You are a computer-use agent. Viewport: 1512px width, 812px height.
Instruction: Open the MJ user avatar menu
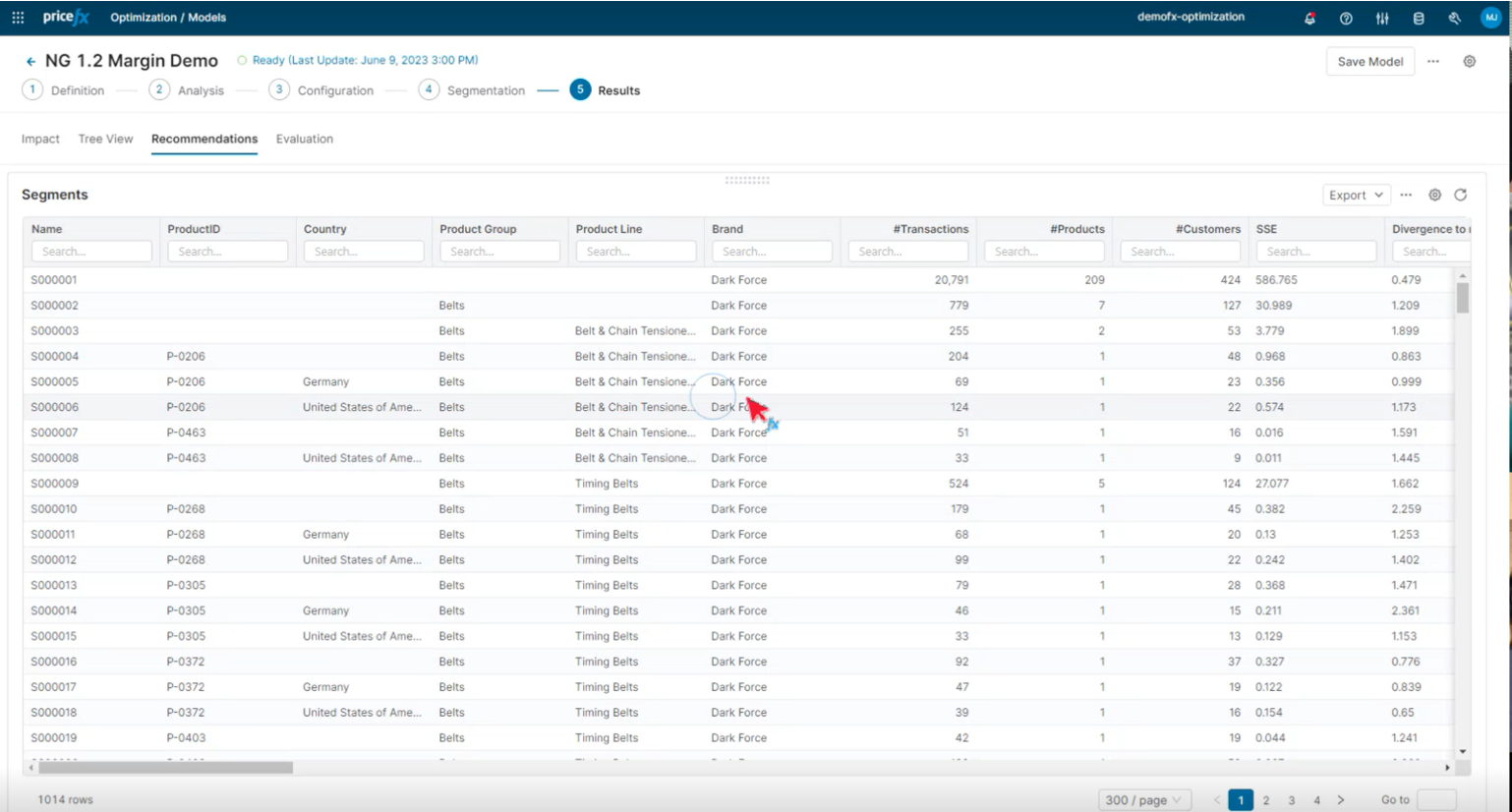tap(1490, 18)
